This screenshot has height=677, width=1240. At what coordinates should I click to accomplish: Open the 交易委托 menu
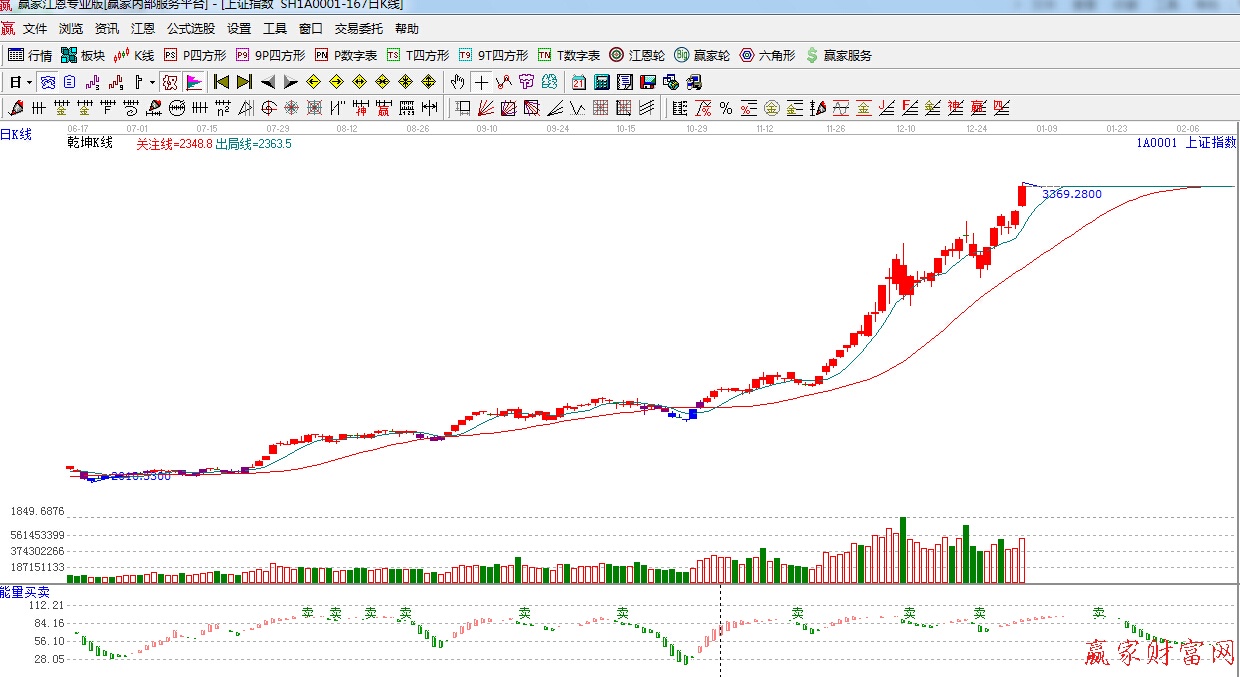click(358, 29)
